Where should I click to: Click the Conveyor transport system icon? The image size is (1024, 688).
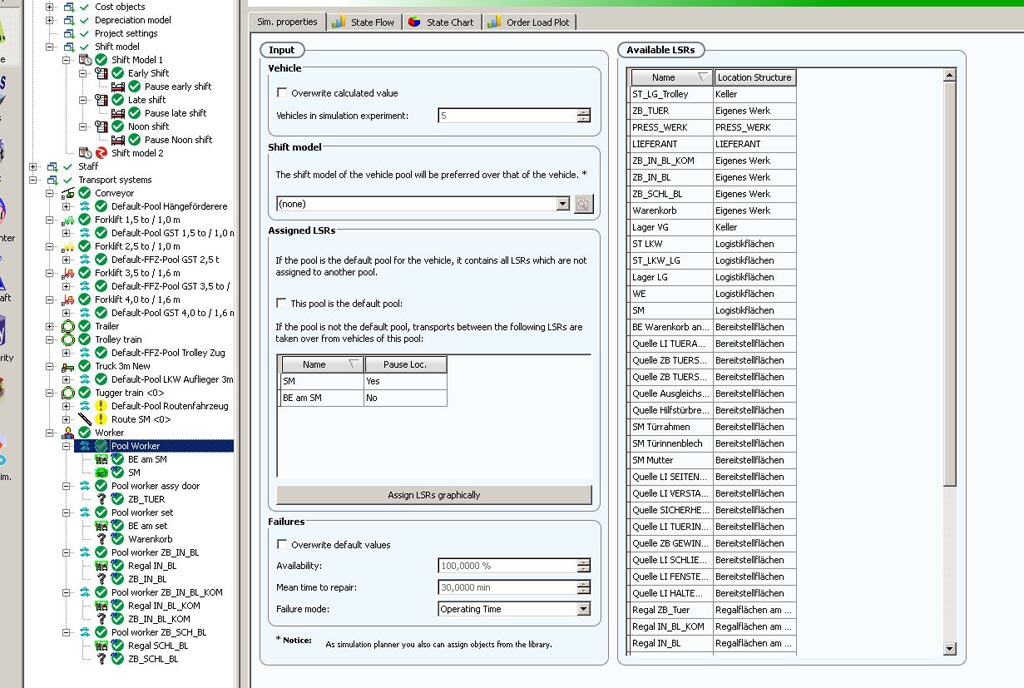68,193
